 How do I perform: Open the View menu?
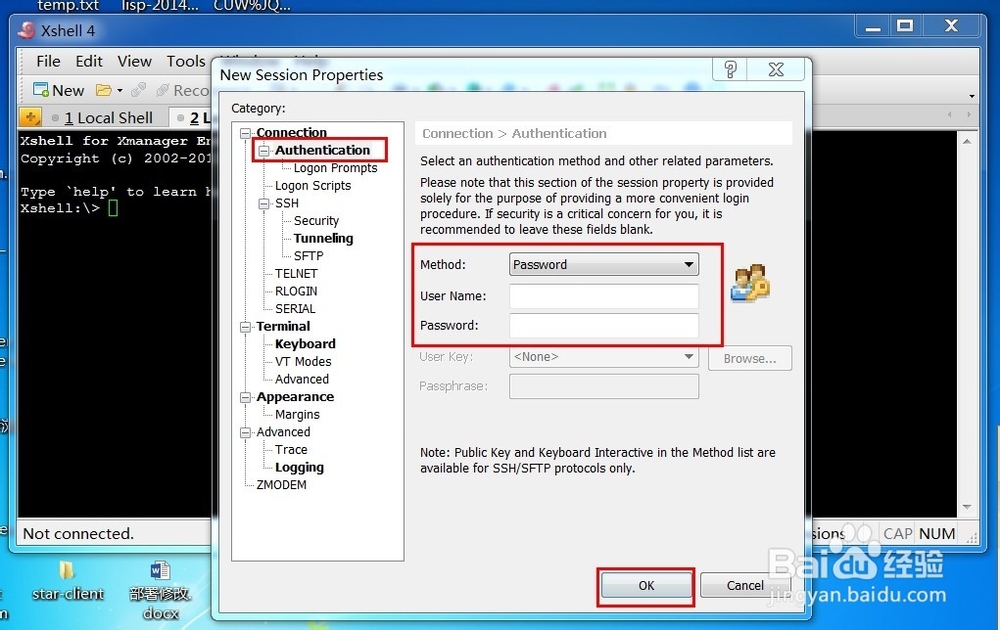coord(135,61)
